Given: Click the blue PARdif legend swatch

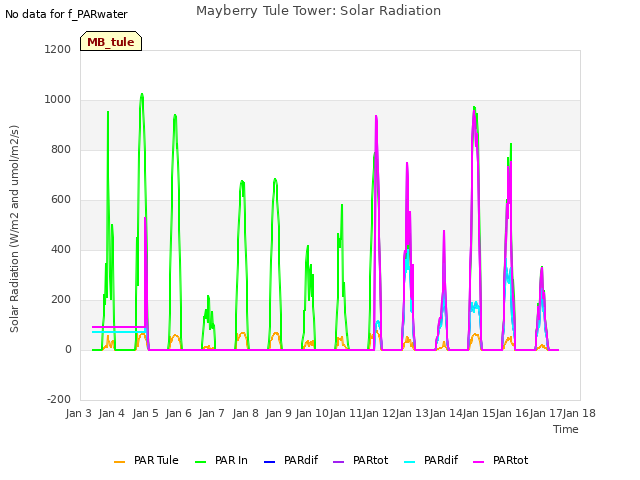Looking at the screenshot, I should click(x=269, y=462).
